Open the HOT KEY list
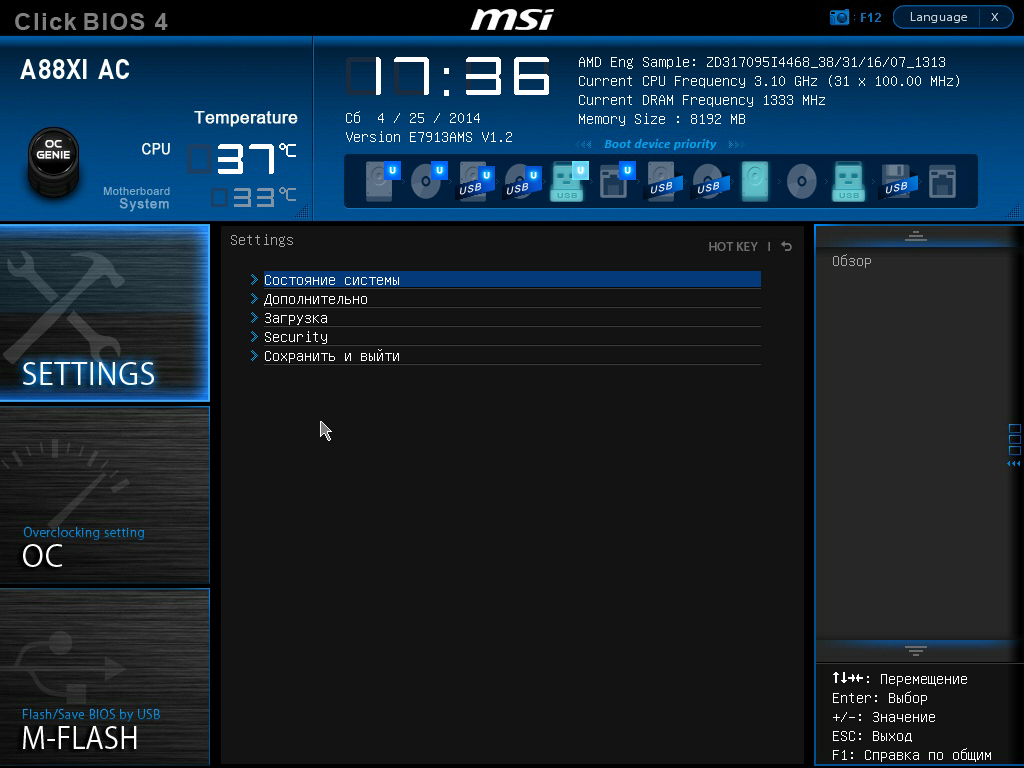This screenshot has height=768, width=1024. (733, 246)
